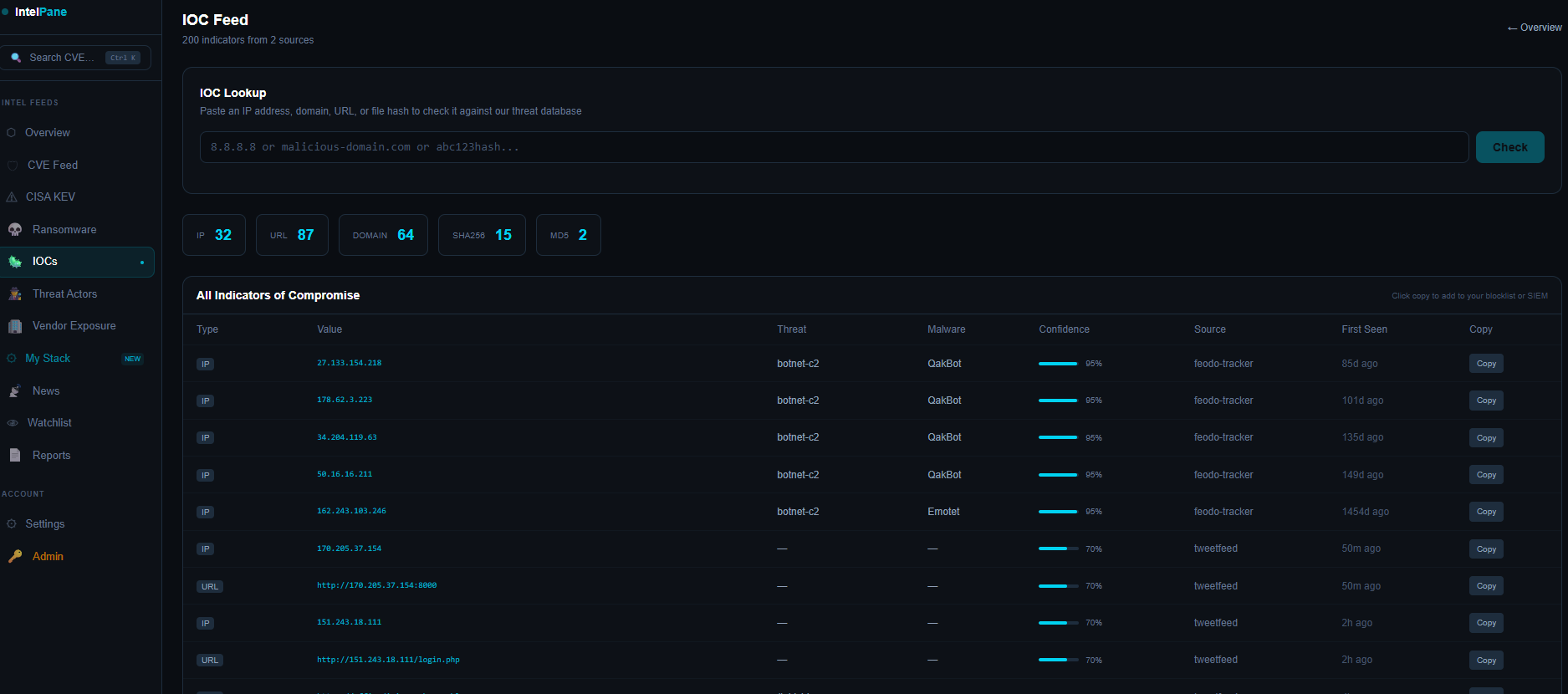Open the Admin page
Viewport: 1568px width, 694px height.
click(77, 556)
